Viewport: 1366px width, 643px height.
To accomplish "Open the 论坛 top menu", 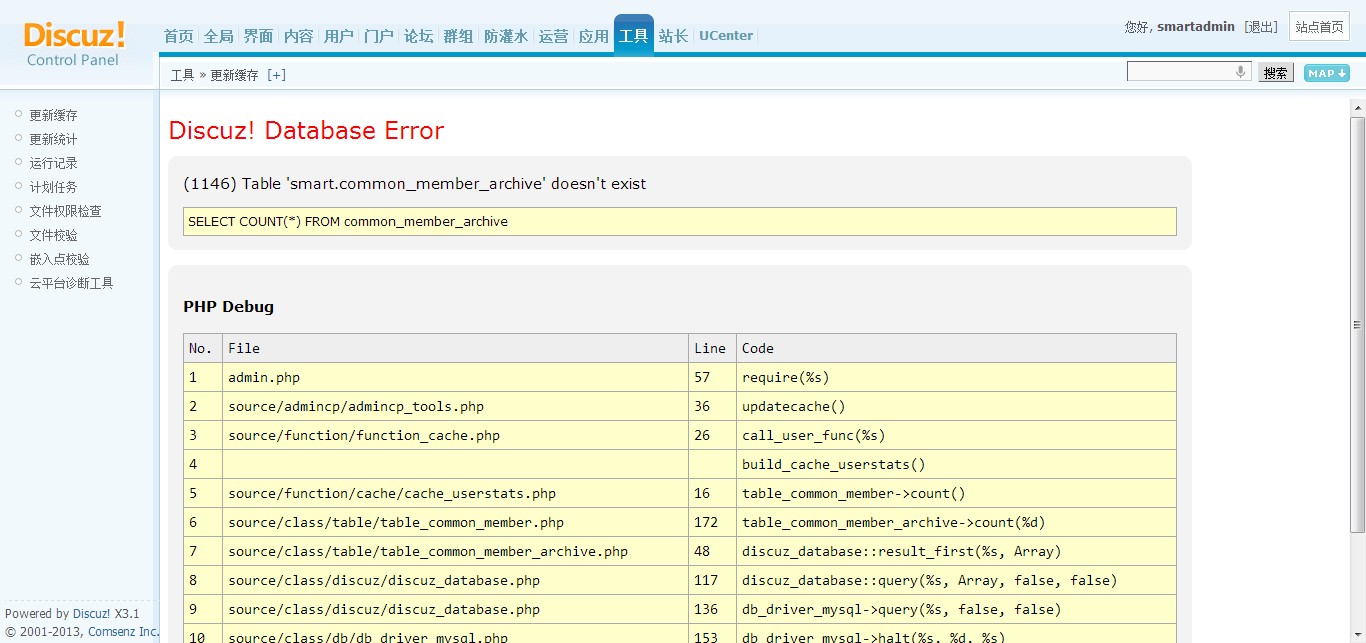I will [x=418, y=36].
